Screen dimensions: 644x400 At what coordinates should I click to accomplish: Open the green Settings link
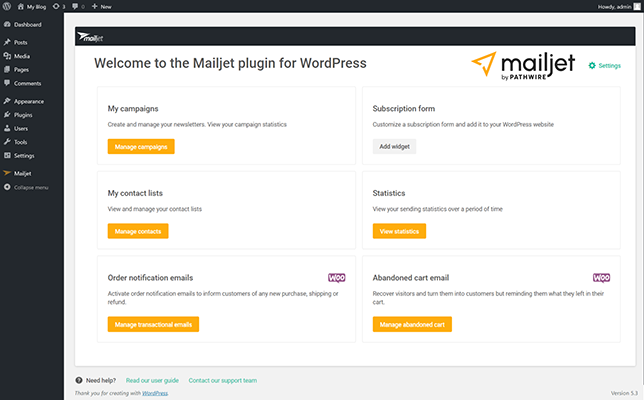tap(610, 66)
